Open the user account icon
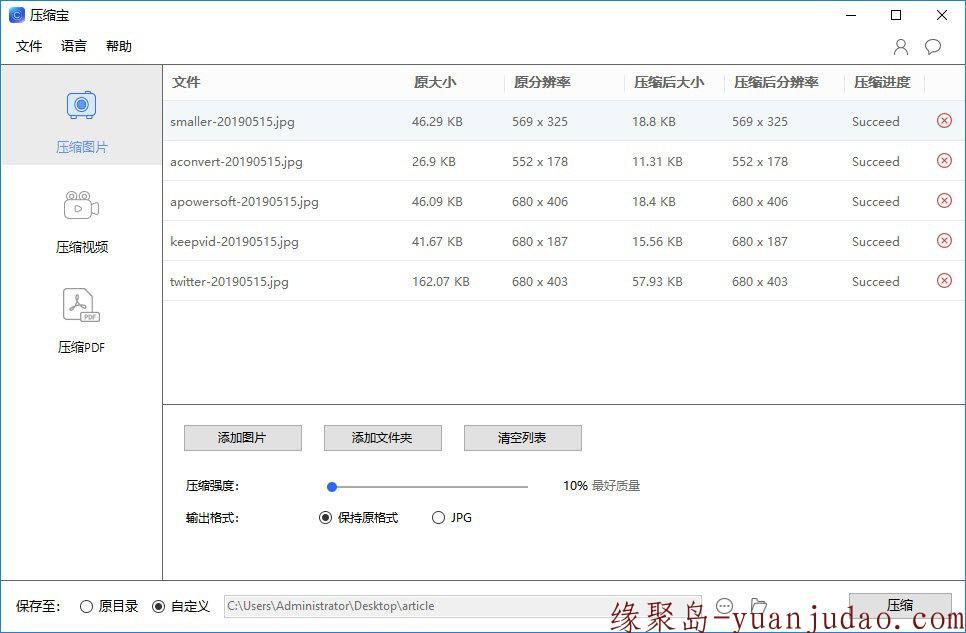966x633 pixels. pos(901,47)
